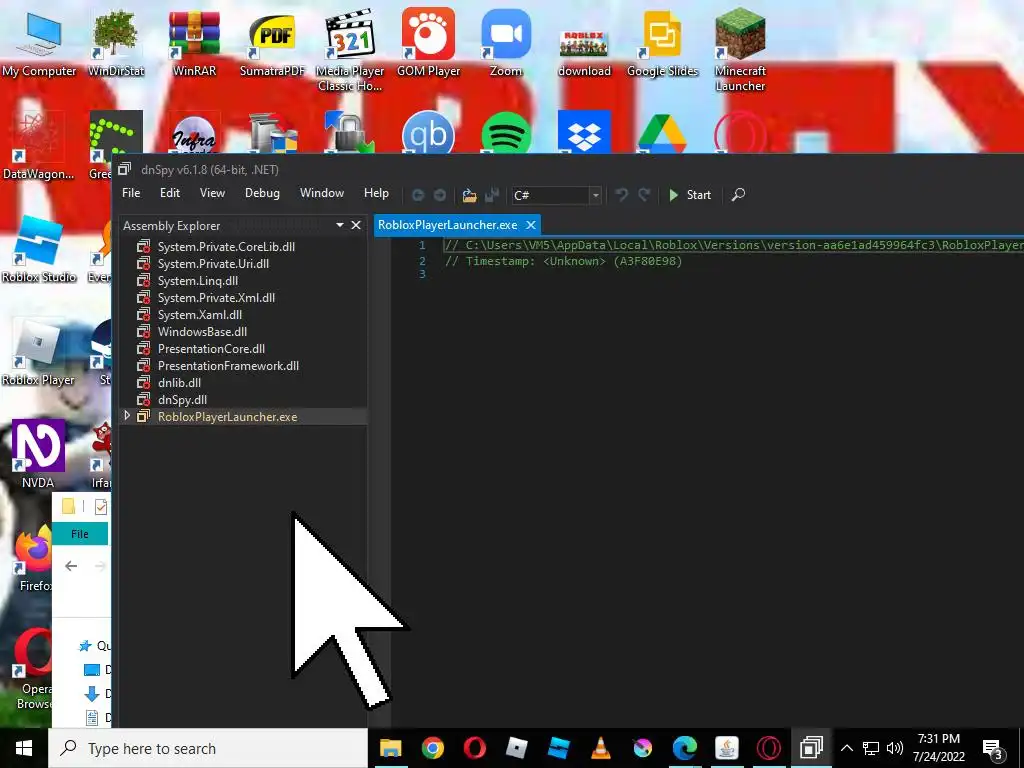
Task: Click the Windows Start button
Action: (x=24, y=748)
